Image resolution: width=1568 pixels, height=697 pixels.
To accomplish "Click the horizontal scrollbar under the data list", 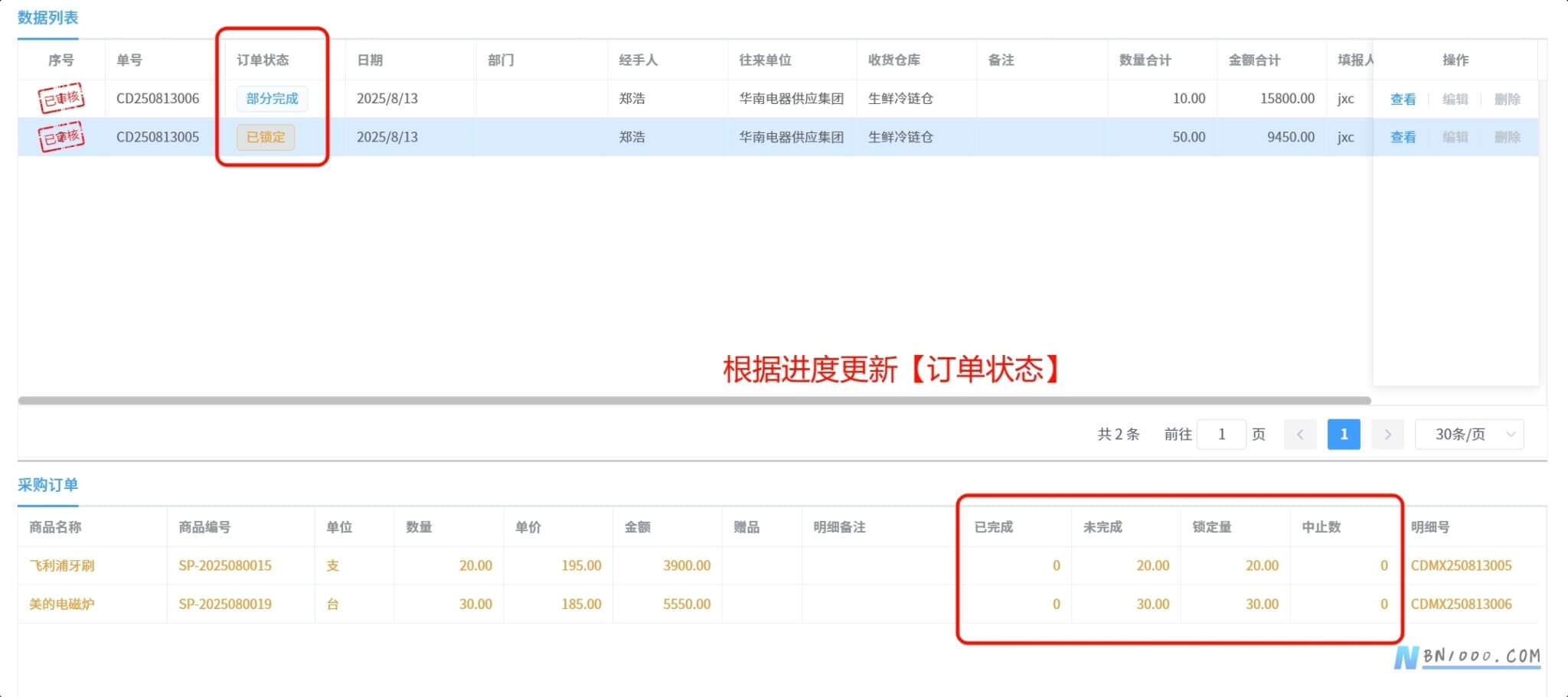I will (694, 400).
